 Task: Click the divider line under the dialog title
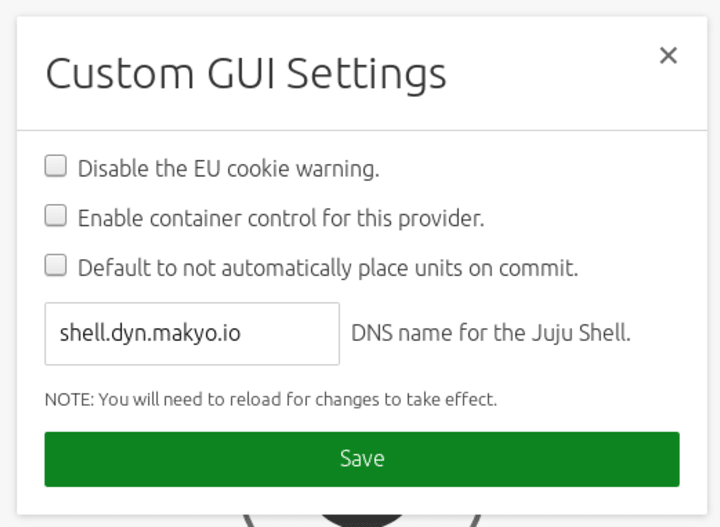pyautogui.click(x=362, y=130)
